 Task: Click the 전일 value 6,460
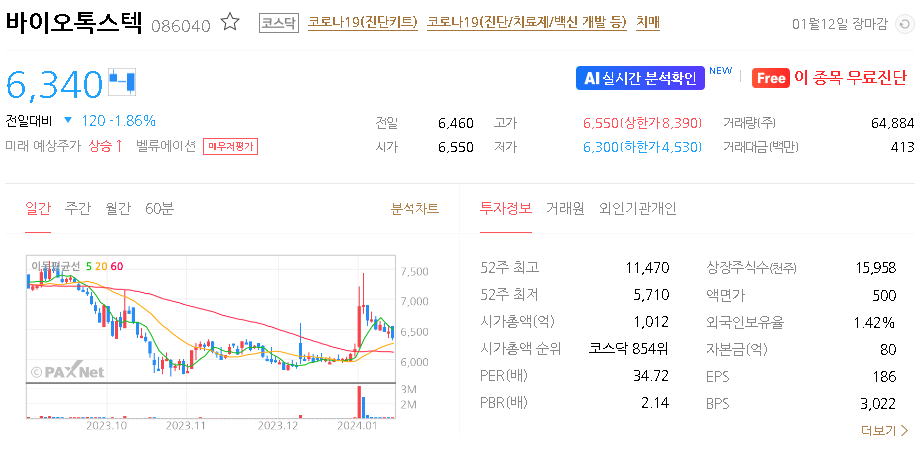pos(456,123)
